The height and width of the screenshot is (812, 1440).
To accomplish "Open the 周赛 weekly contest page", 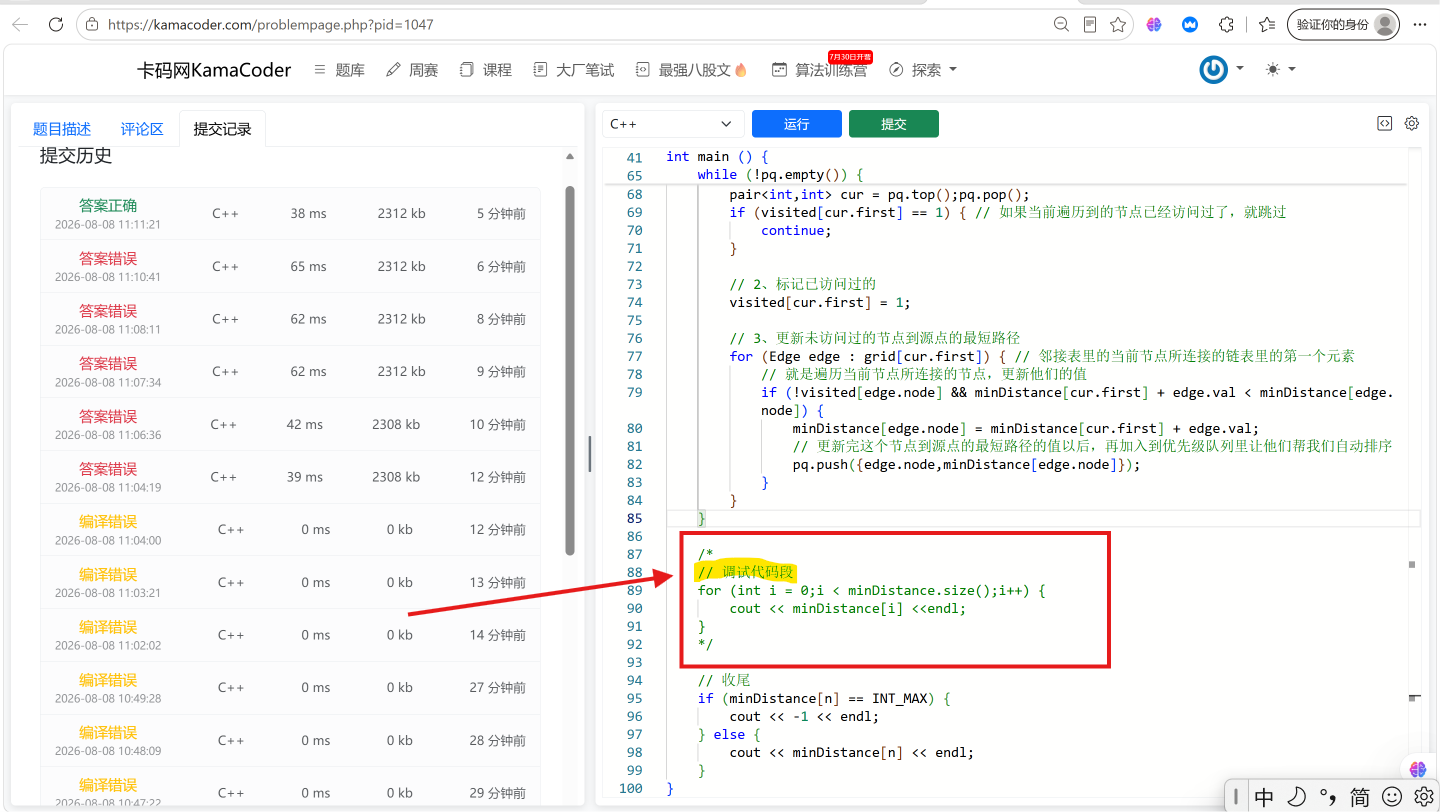I will click(412, 70).
